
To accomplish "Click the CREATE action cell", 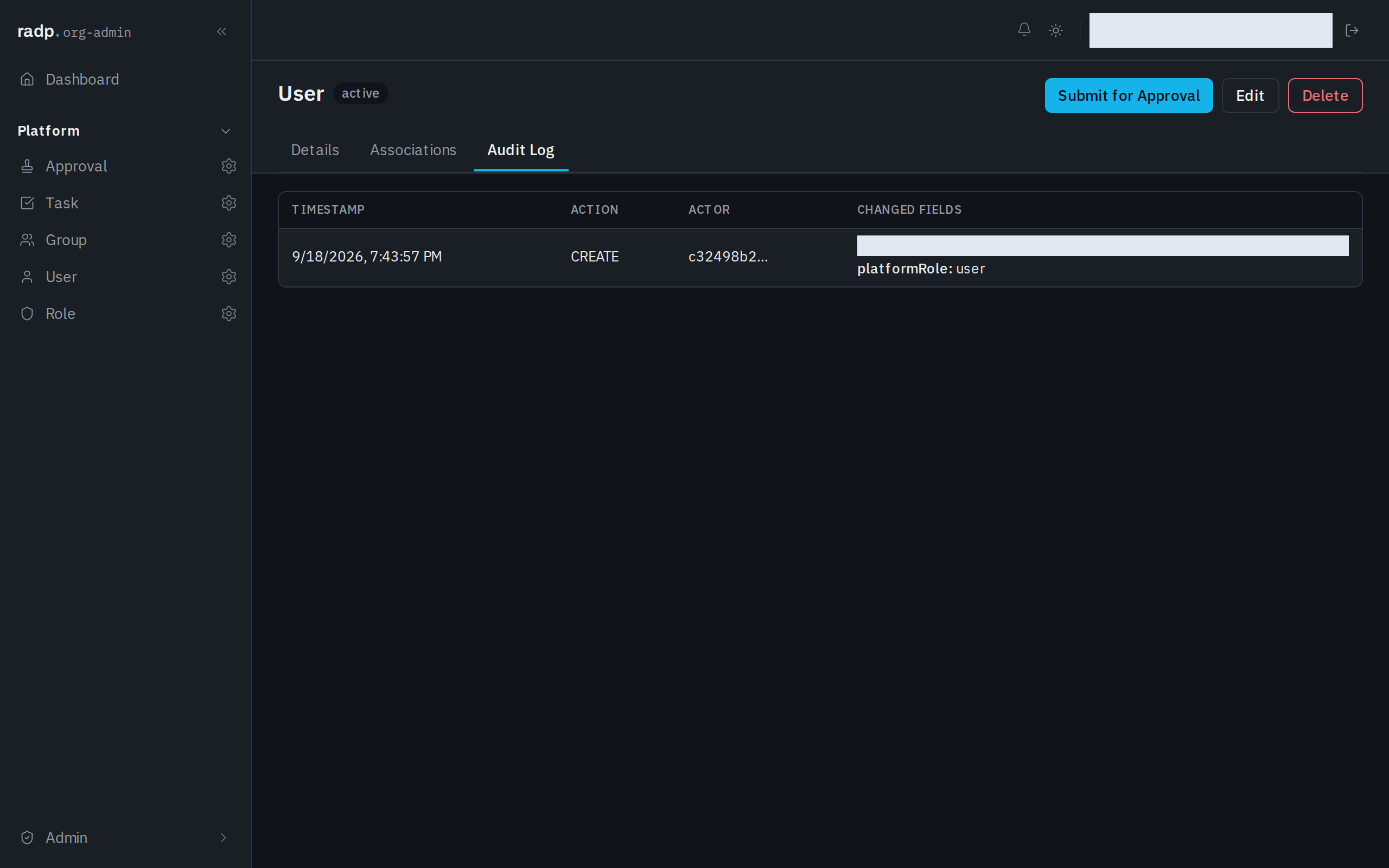I will click(x=594, y=257).
